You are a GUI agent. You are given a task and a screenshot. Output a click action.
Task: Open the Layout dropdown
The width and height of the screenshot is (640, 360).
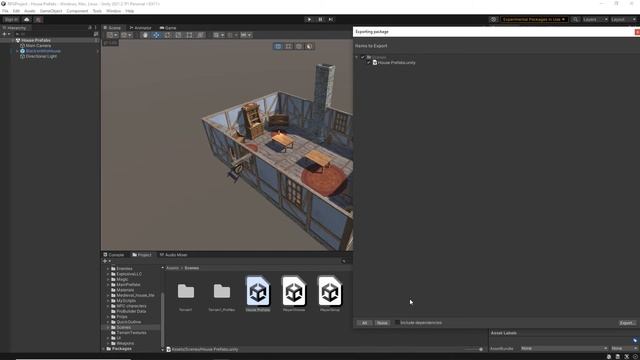point(624,19)
